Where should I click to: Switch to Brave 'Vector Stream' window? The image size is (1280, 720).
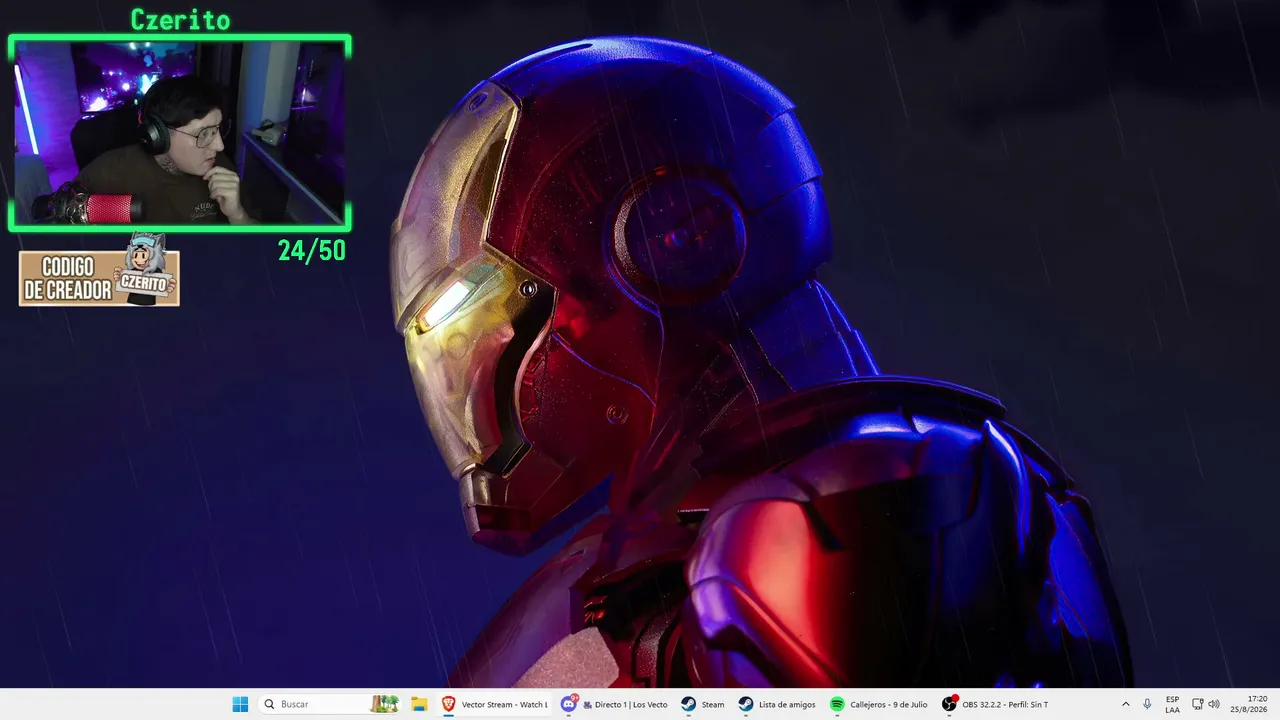pos(495,704)
